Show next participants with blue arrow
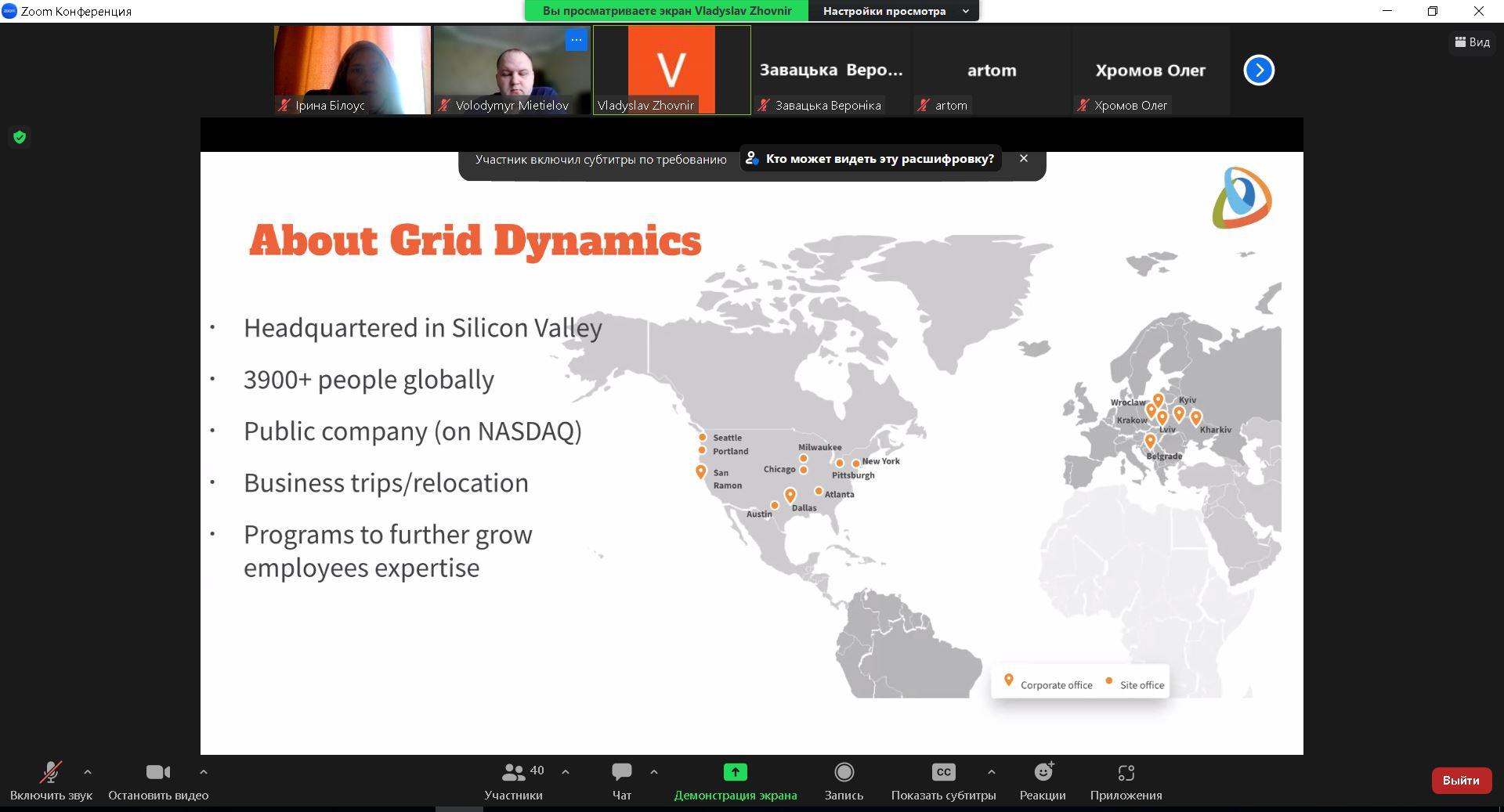The height and width of the screenshot is (812, 1504). 1259,70
